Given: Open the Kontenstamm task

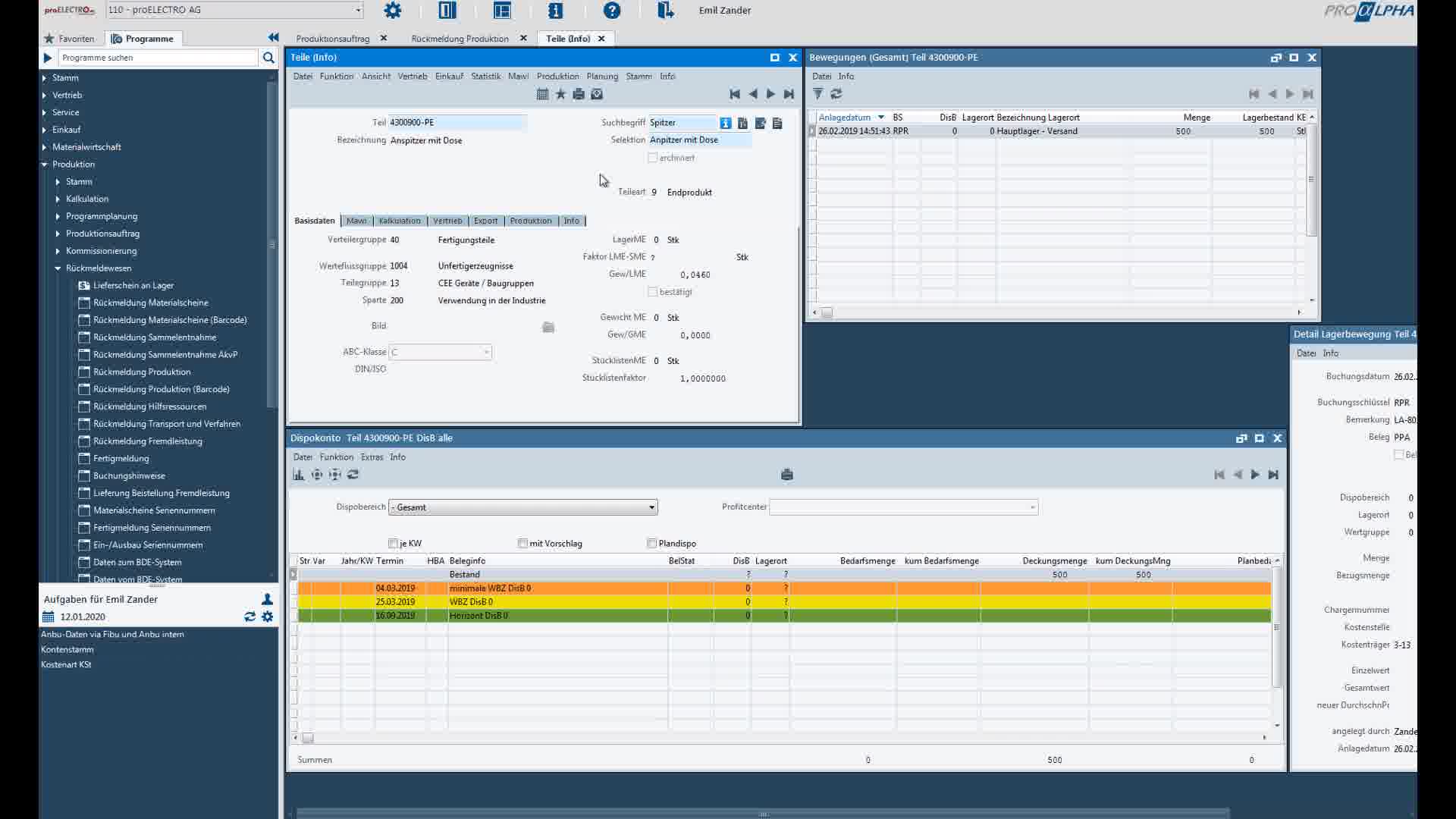Looking at the screenshot, I should click(67, 650).
